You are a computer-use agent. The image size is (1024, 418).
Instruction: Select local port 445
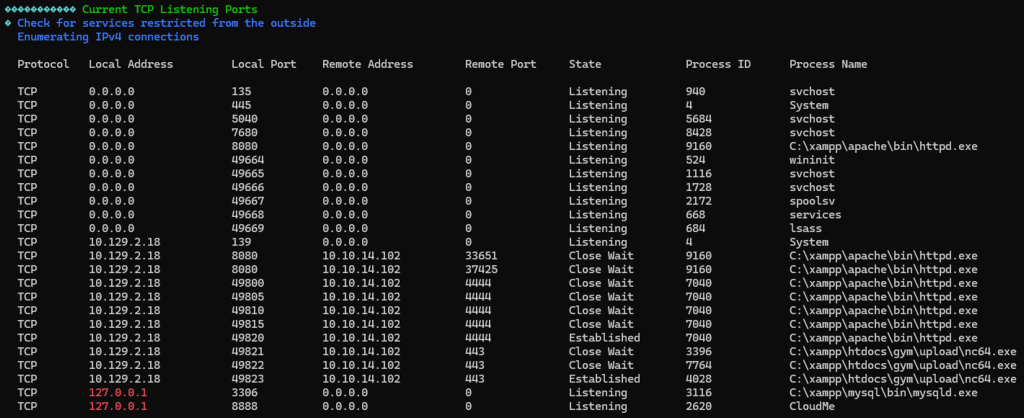click(x=241, y=105)
